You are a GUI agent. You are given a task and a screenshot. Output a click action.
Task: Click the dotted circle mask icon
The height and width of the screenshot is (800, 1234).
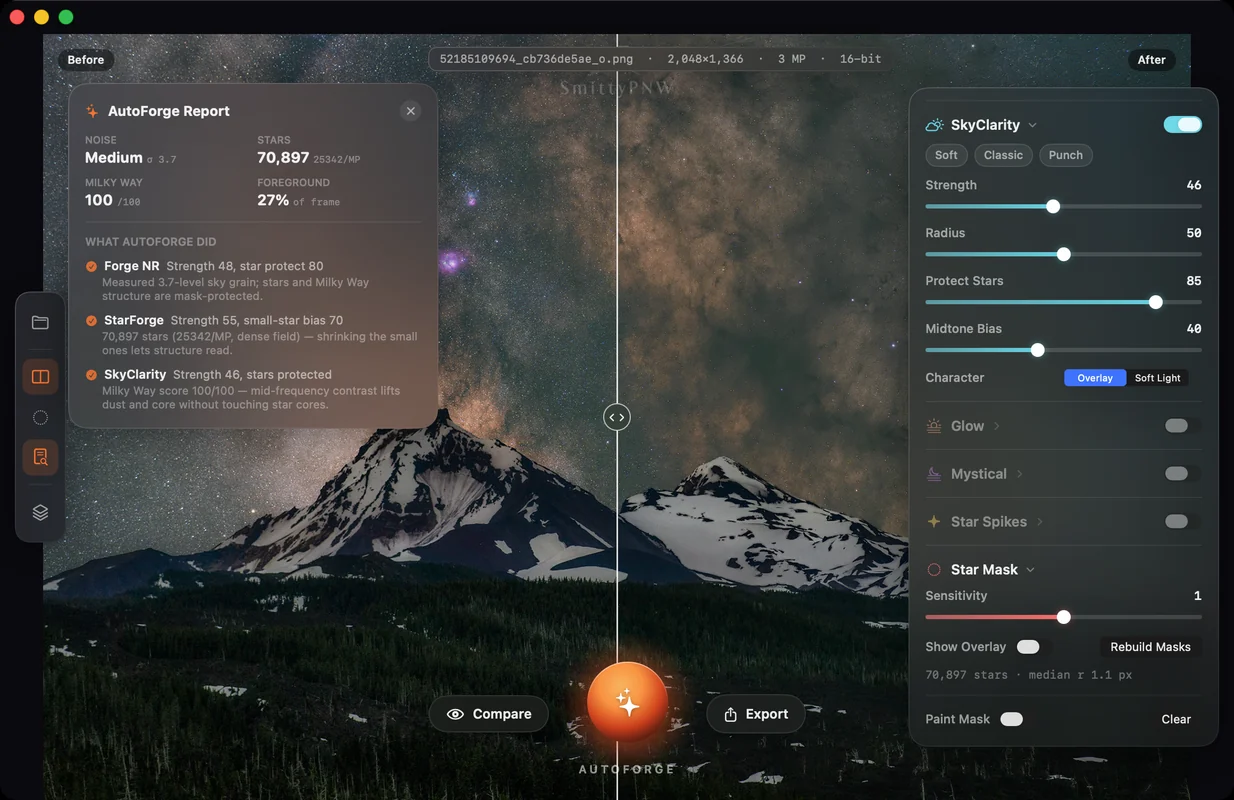point(40,418)
